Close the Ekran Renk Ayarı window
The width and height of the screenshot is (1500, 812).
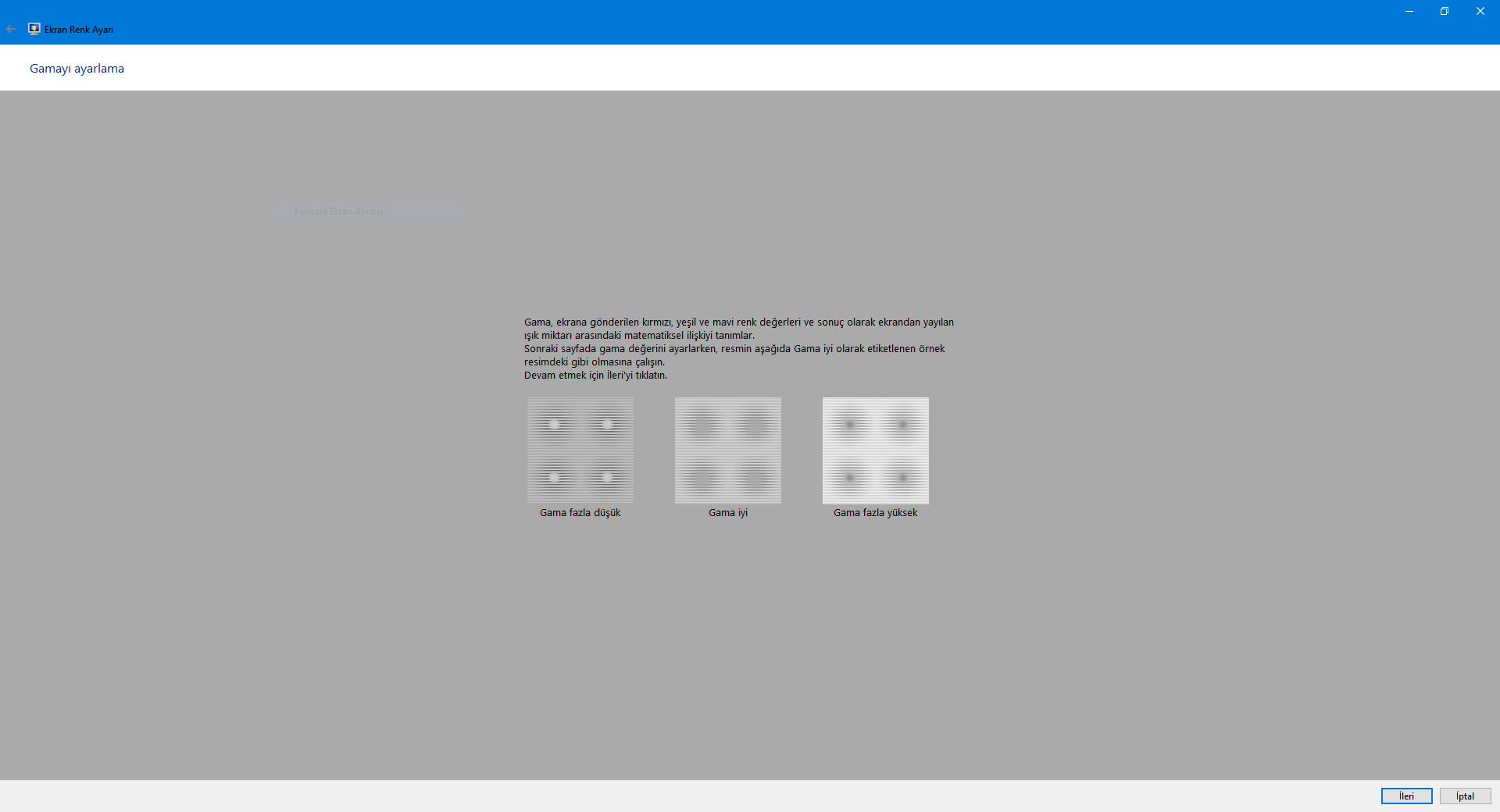pyautogui.click(x=1480, y=11)
